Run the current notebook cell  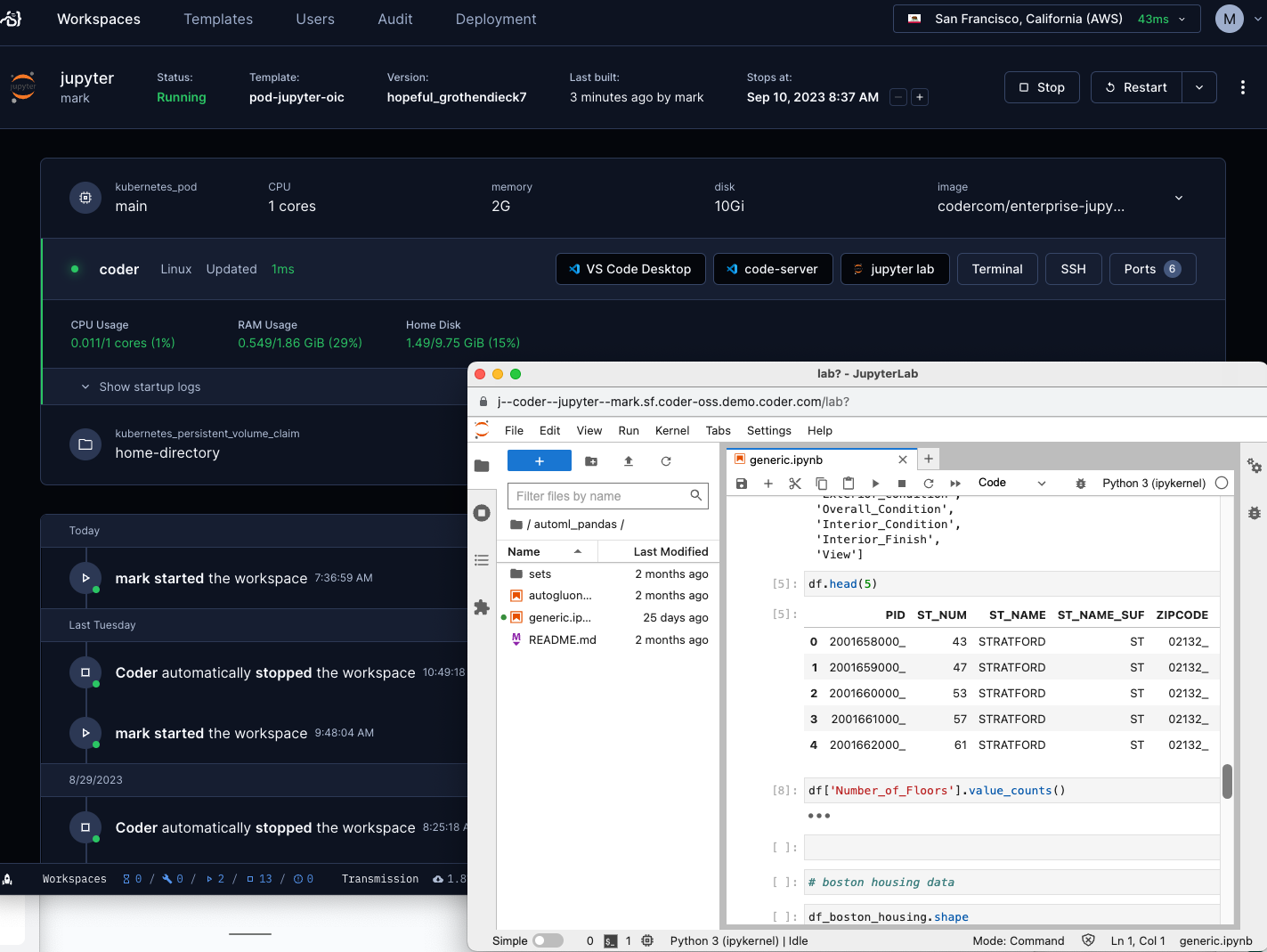click(875, 483)
